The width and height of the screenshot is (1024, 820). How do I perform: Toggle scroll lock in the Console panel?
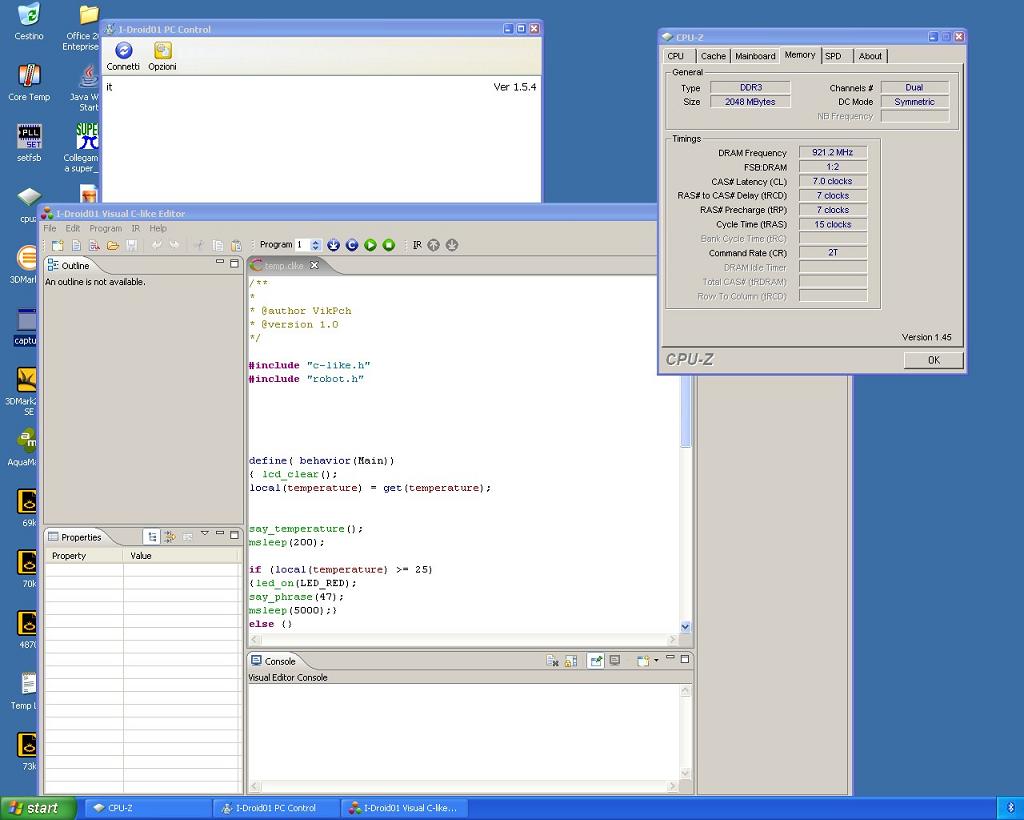(570, 661)
